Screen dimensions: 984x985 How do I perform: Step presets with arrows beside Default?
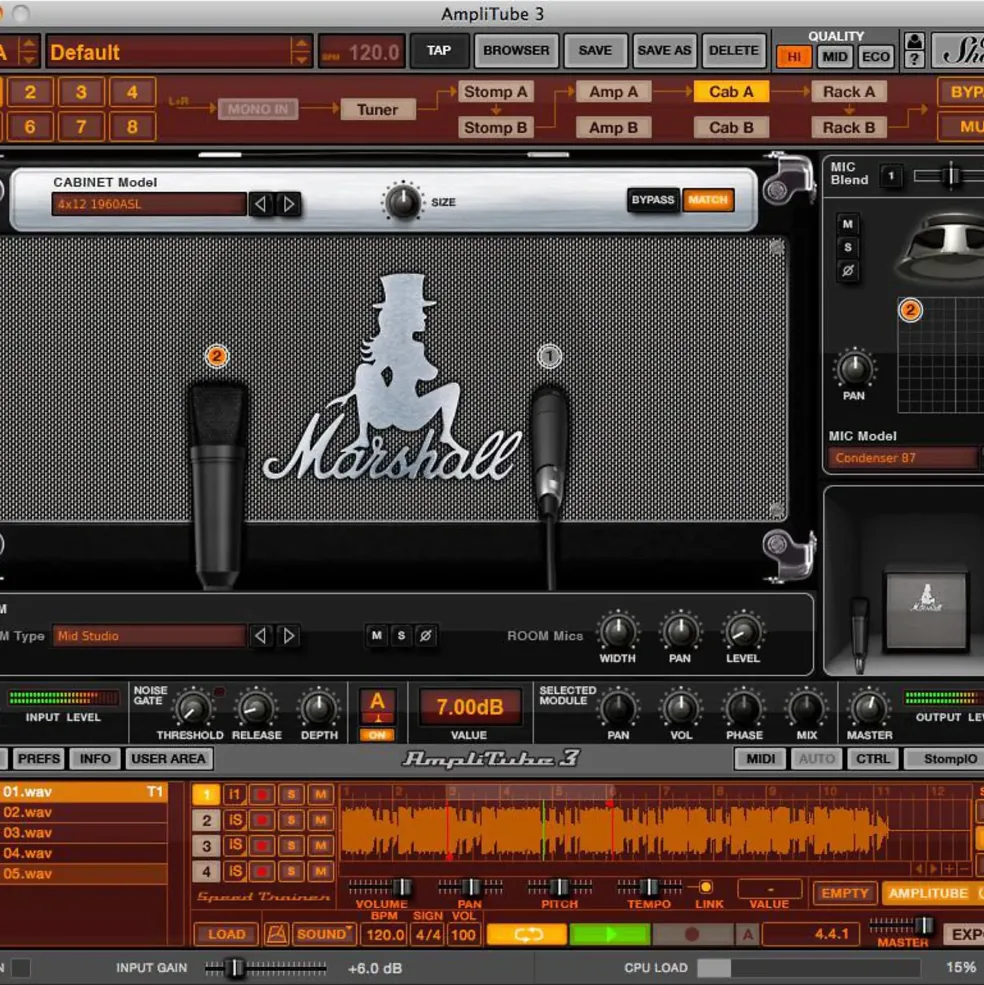point(301,52)
